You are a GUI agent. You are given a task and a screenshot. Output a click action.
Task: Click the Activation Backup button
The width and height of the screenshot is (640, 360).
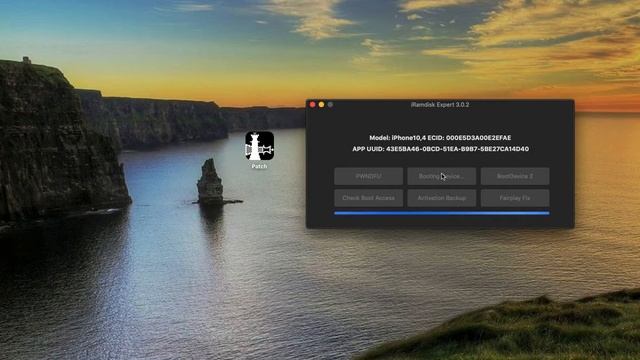coord(442,198)
